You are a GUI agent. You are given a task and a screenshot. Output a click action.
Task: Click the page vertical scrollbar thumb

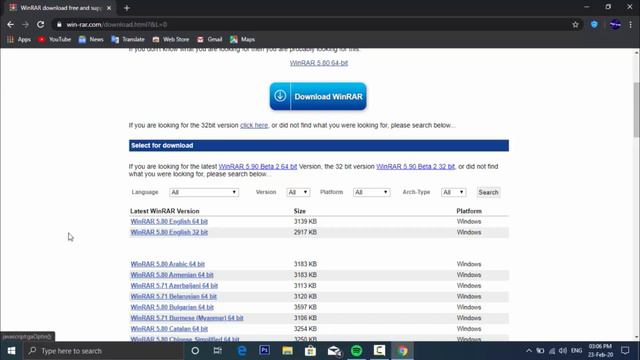[636, 110]
